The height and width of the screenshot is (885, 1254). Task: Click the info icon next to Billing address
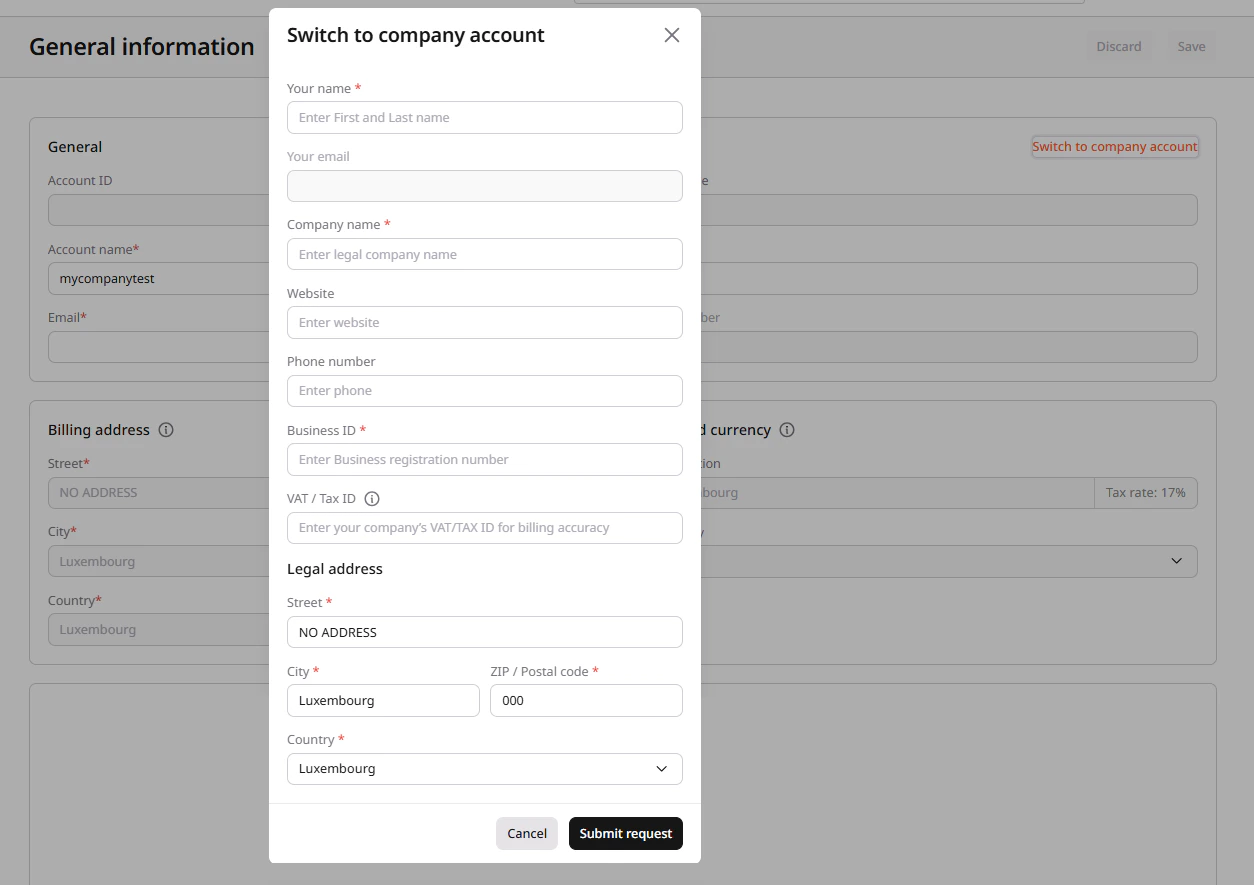166,430
